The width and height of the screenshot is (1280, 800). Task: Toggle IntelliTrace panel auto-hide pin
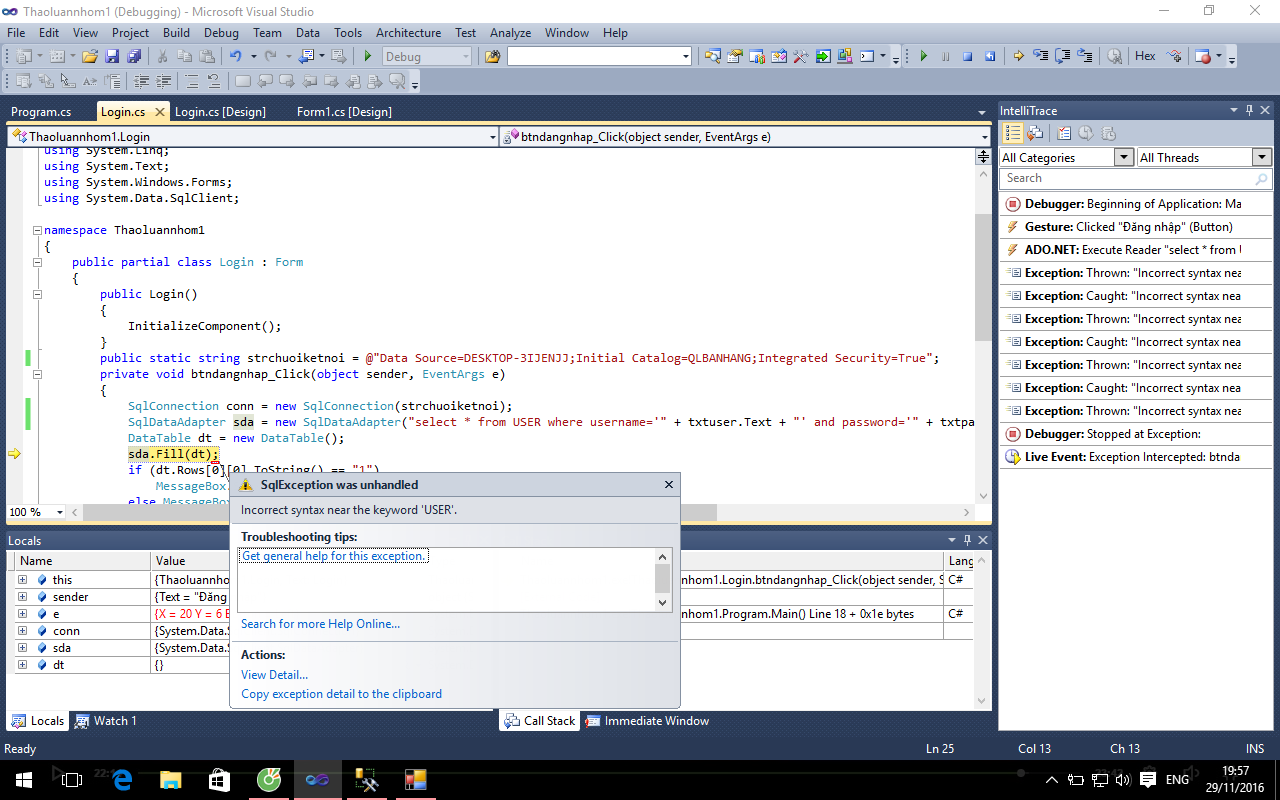1248,111
